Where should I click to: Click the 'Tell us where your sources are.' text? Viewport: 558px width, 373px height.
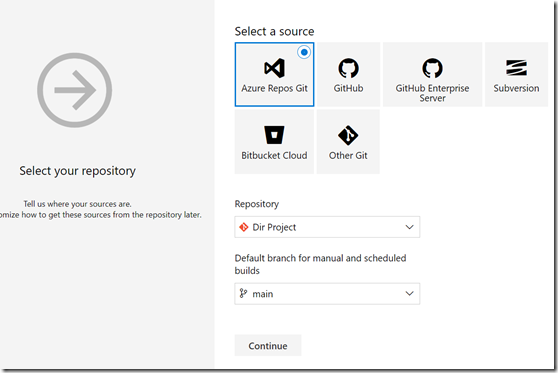(78, 204)
